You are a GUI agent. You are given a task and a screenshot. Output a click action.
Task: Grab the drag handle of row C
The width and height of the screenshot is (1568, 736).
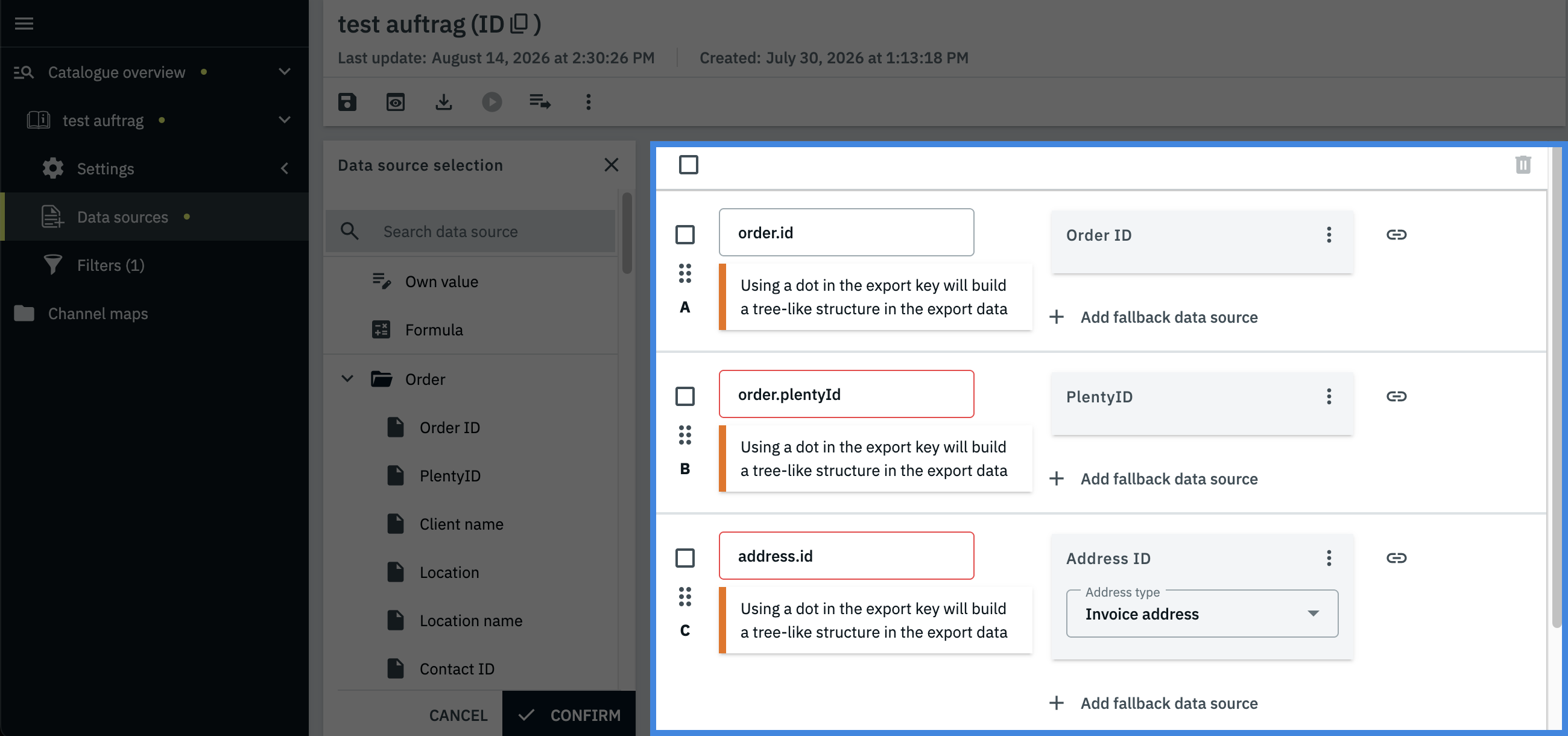(x=684, y=597)
